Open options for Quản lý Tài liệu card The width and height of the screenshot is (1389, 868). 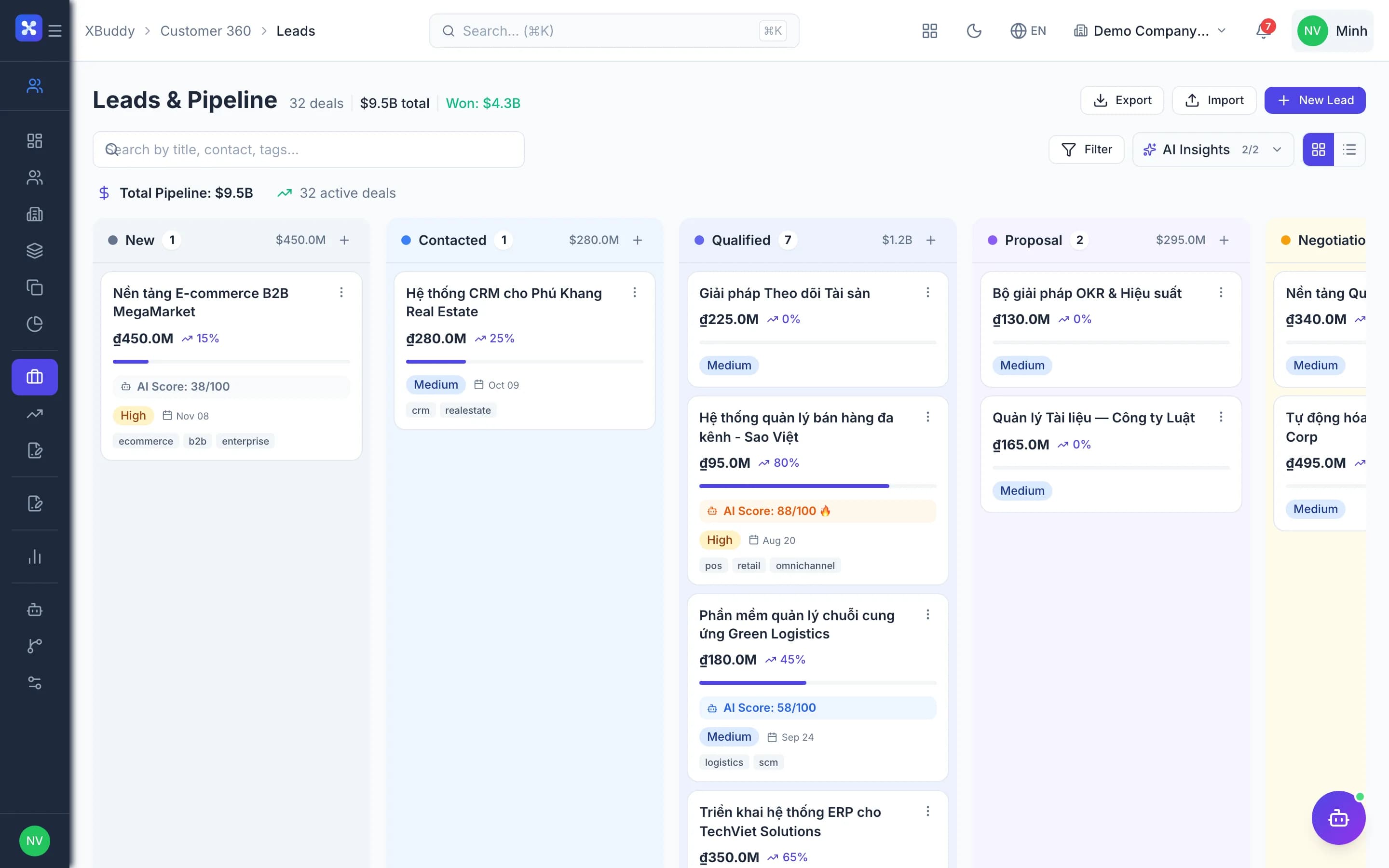tap(1221, 417)
